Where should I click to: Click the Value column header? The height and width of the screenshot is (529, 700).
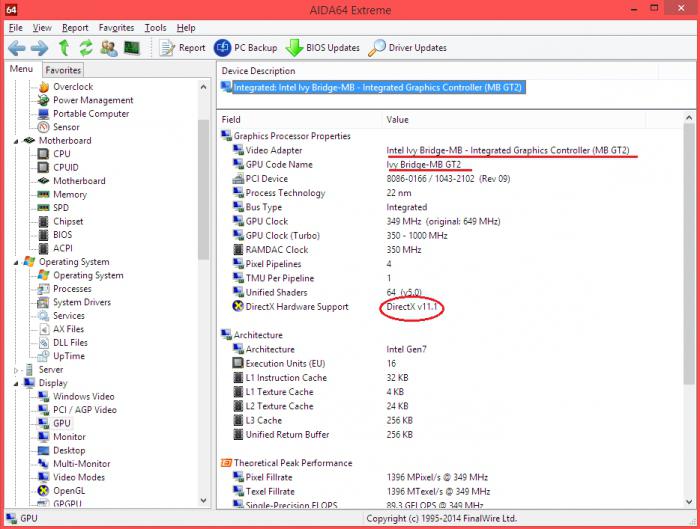pyautogui.click(x=513, y=120)
